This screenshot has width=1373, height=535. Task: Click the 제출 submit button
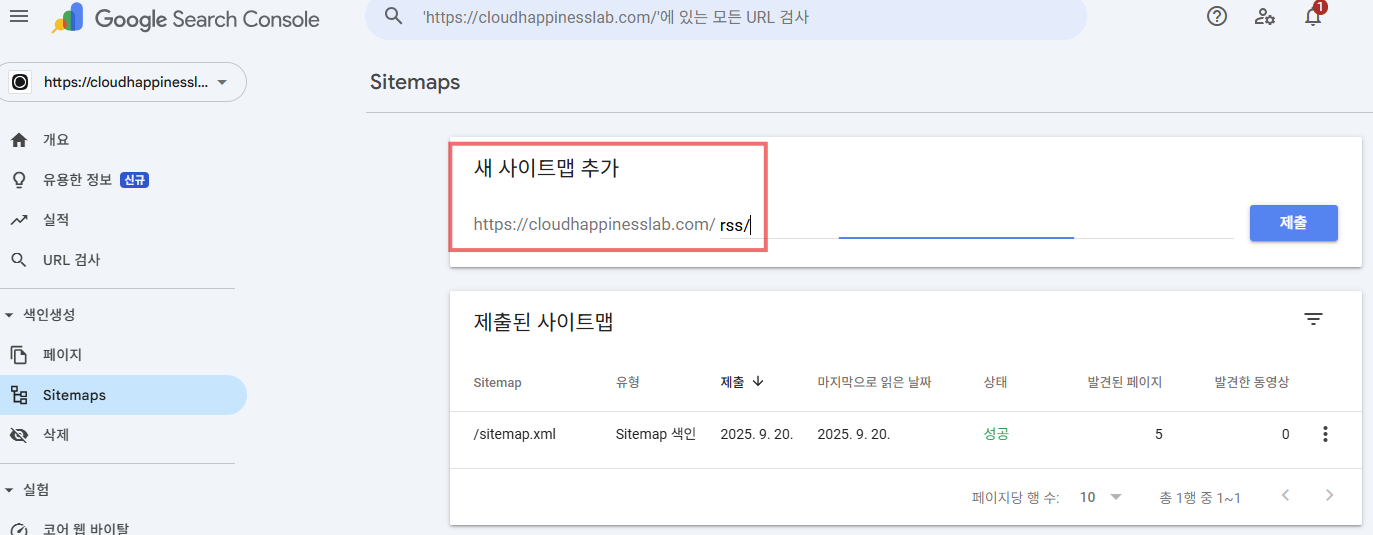pyautogui.click(x=1293, y=223)
